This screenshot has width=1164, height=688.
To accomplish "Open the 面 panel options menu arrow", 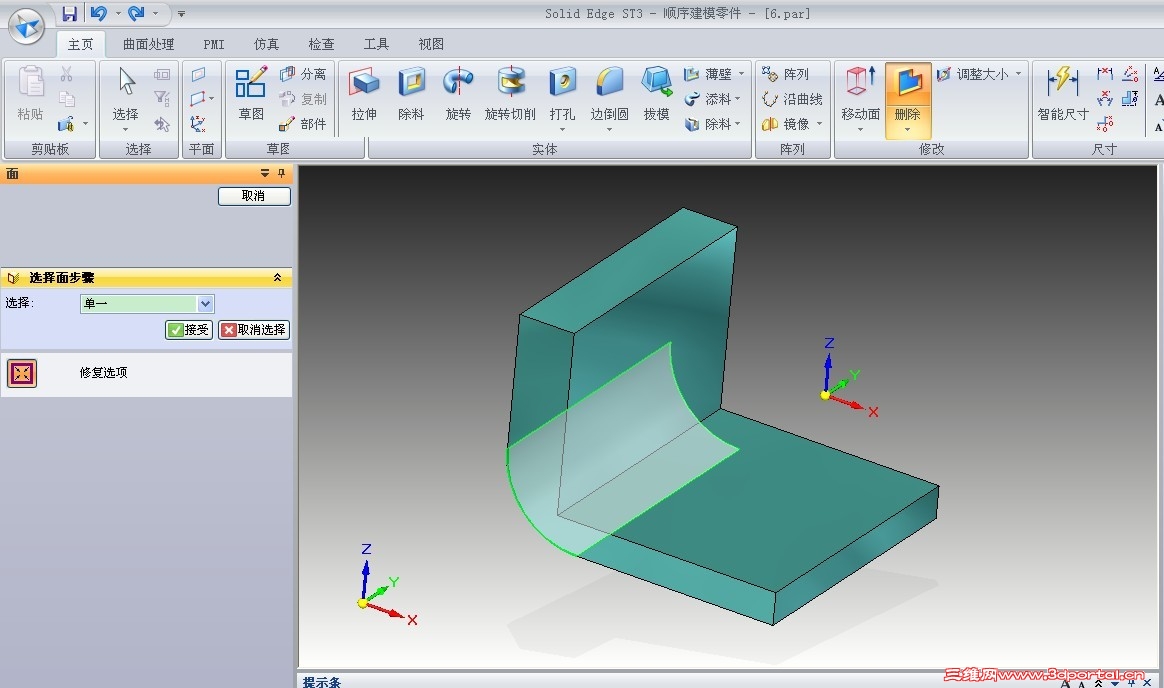I will point(264,173).
